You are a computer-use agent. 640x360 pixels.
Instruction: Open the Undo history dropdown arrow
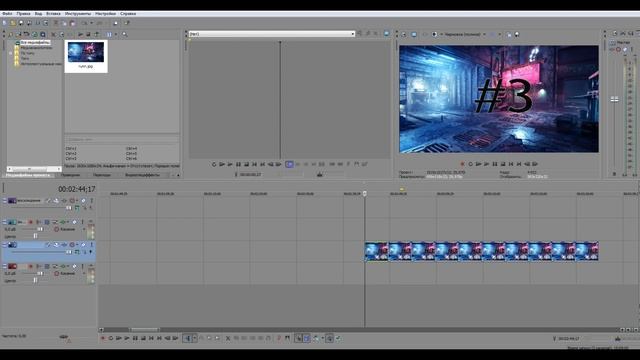(x=91, y=23)
